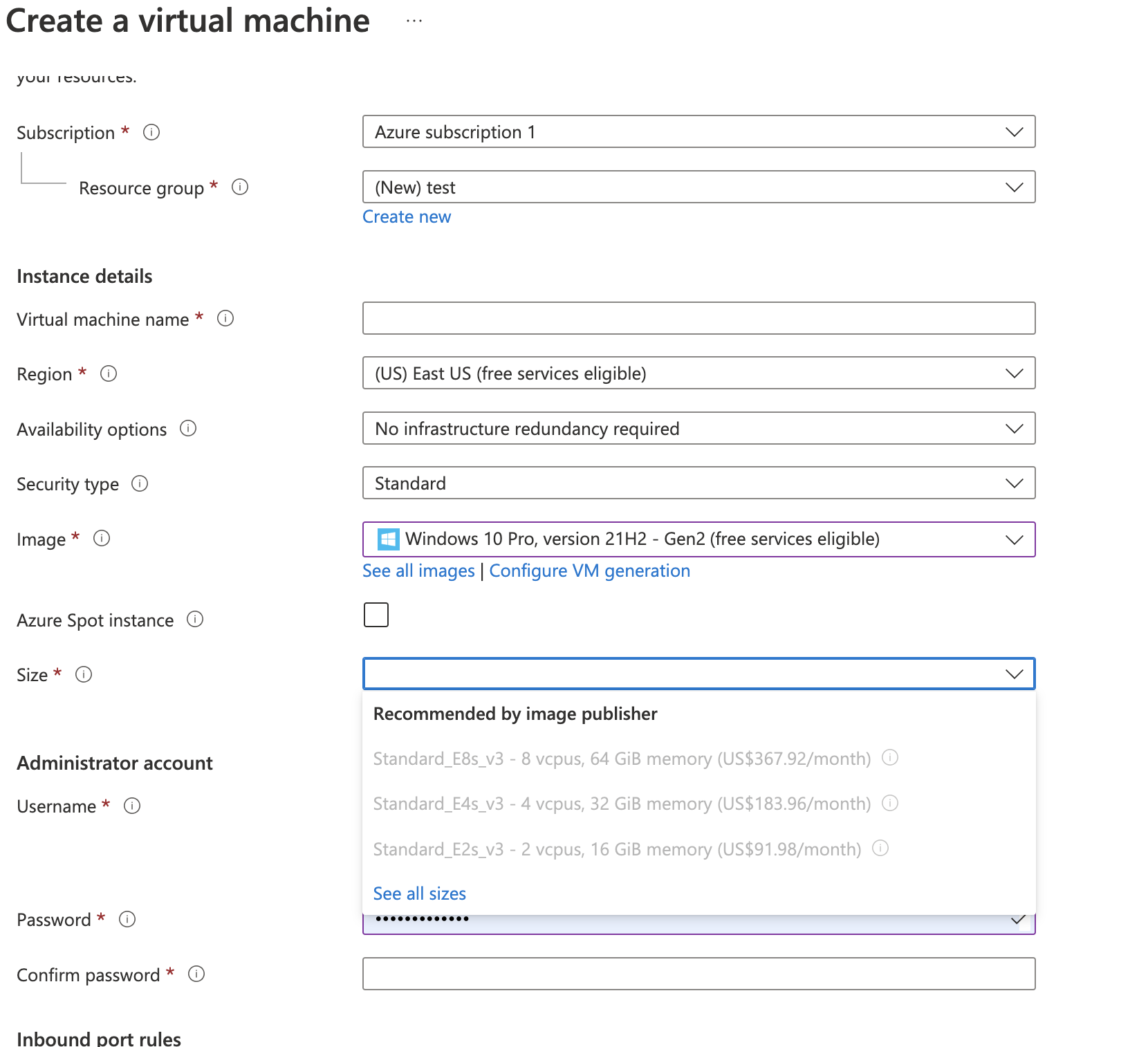
Task: Click the 'Instance details' section heading
Action: coord(84,276)
